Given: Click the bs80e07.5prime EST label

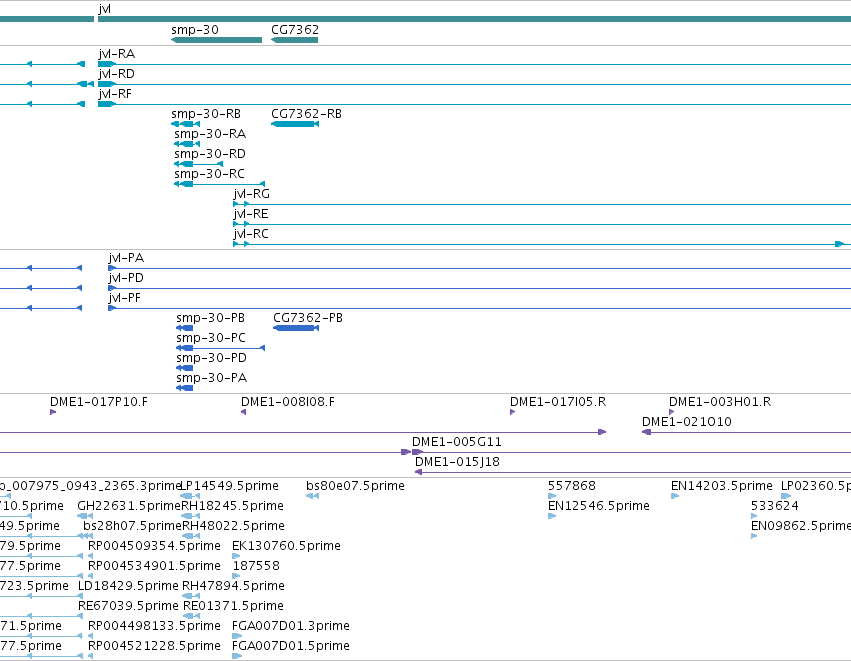Looking at the screenshot, I should (355, 486).
